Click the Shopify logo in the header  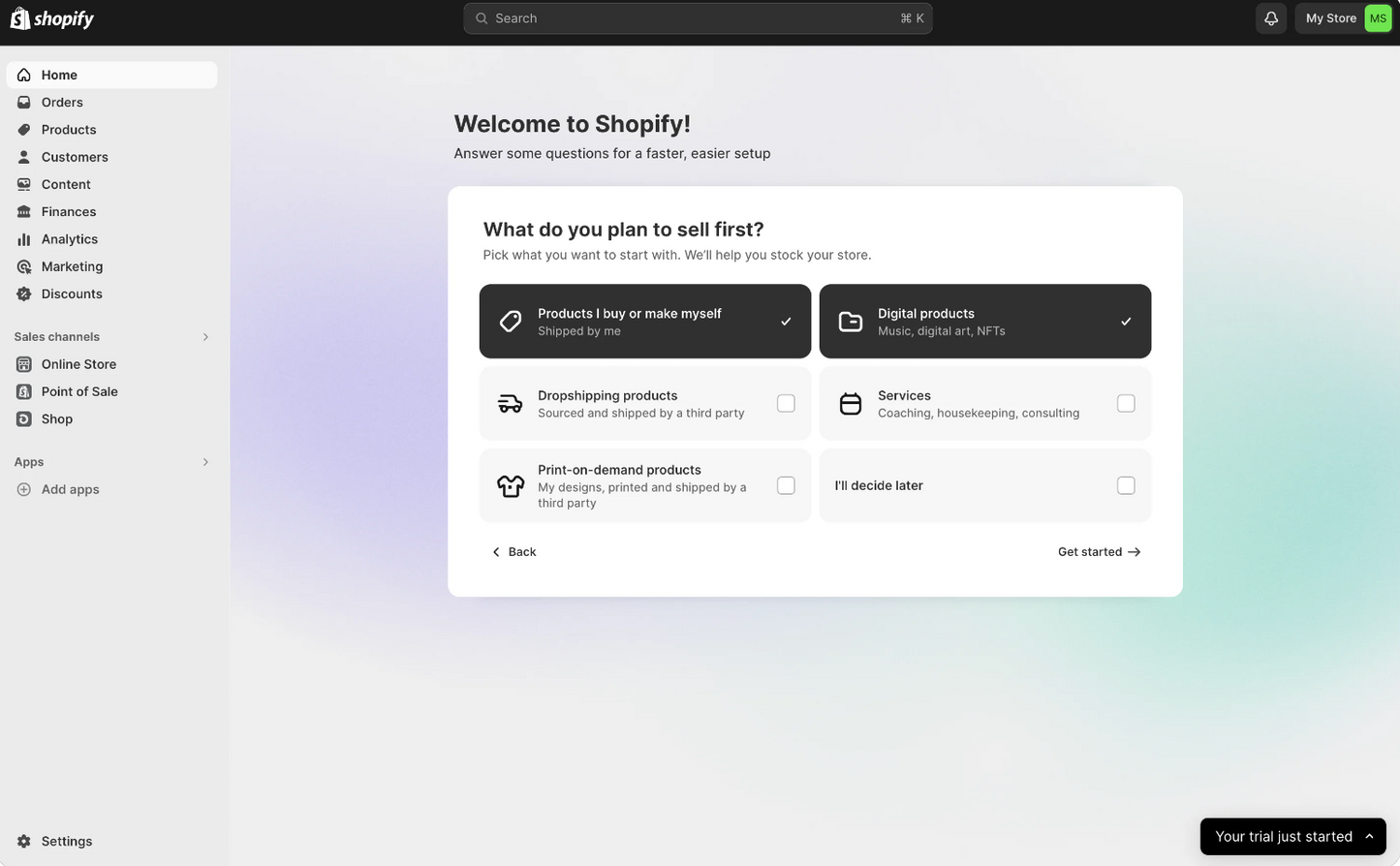click(x=52, y=18)
